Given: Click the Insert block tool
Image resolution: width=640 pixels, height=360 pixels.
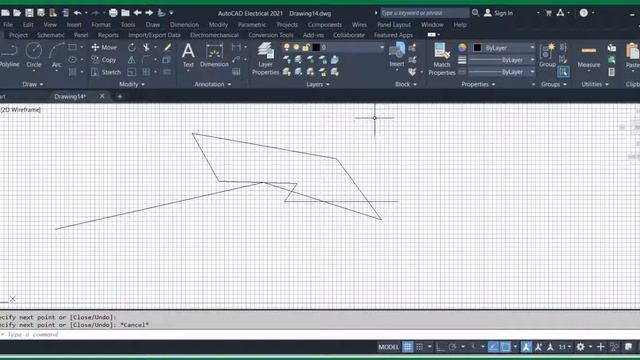Looking at the screenshot, I should (396, 55).
